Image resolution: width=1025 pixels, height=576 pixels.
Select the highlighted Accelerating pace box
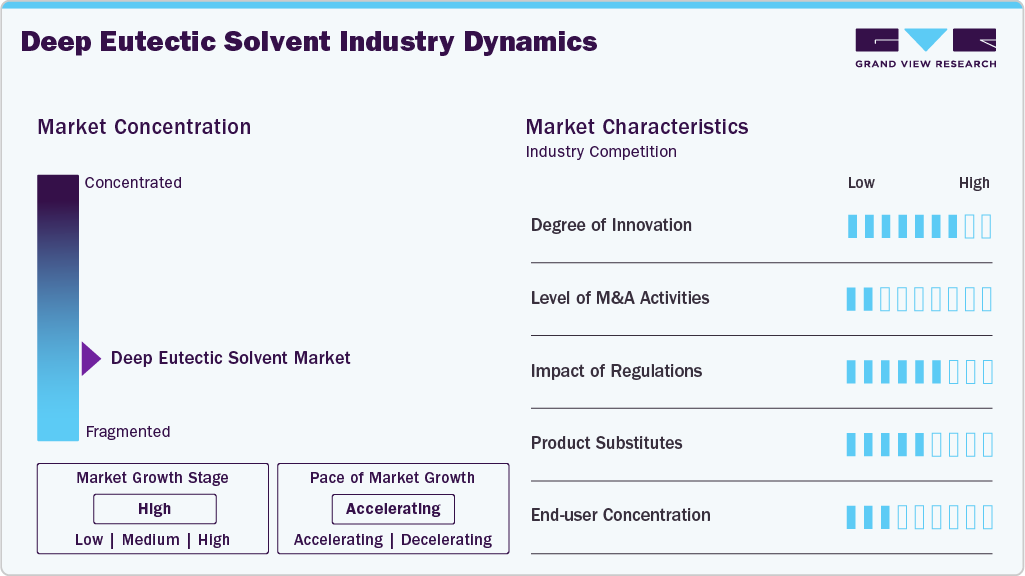(393, 509)
